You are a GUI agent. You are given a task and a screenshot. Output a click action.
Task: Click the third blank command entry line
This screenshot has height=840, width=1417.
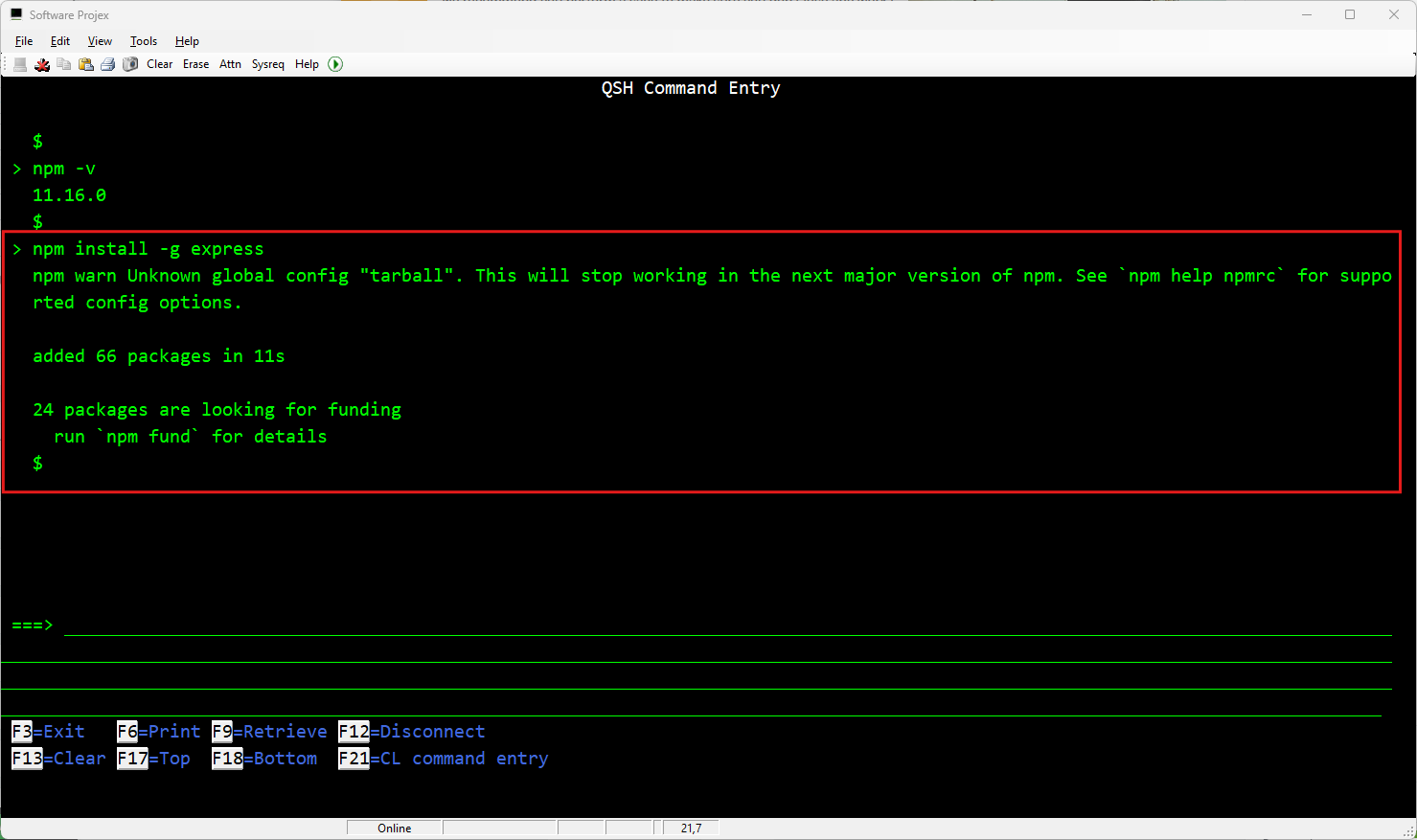coord(697,678)
